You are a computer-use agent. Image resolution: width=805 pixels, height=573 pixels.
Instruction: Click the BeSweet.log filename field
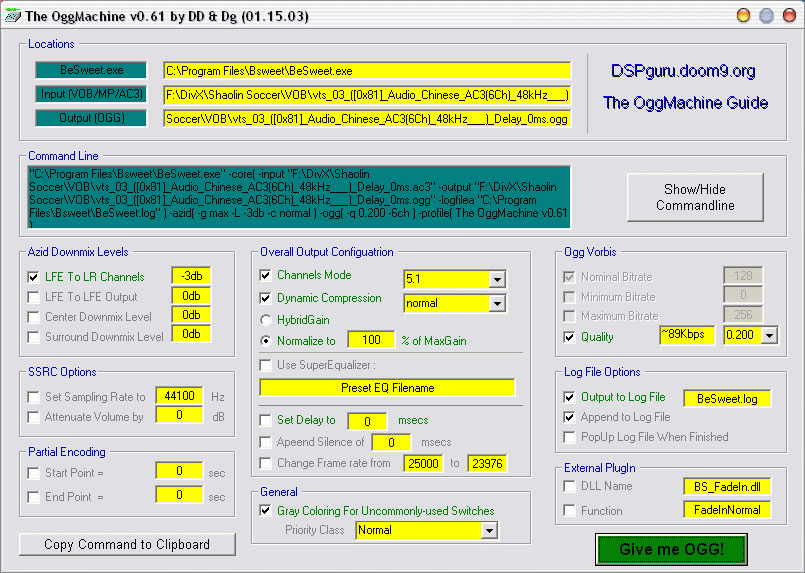727,399
